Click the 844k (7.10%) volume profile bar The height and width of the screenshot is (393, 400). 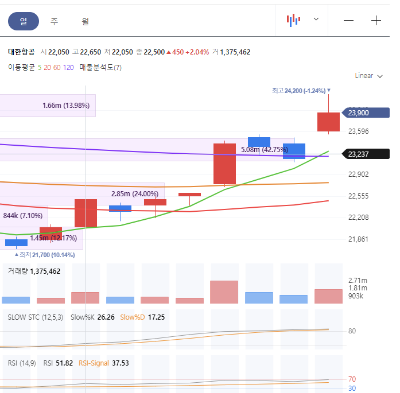click(x=24, y=215)
